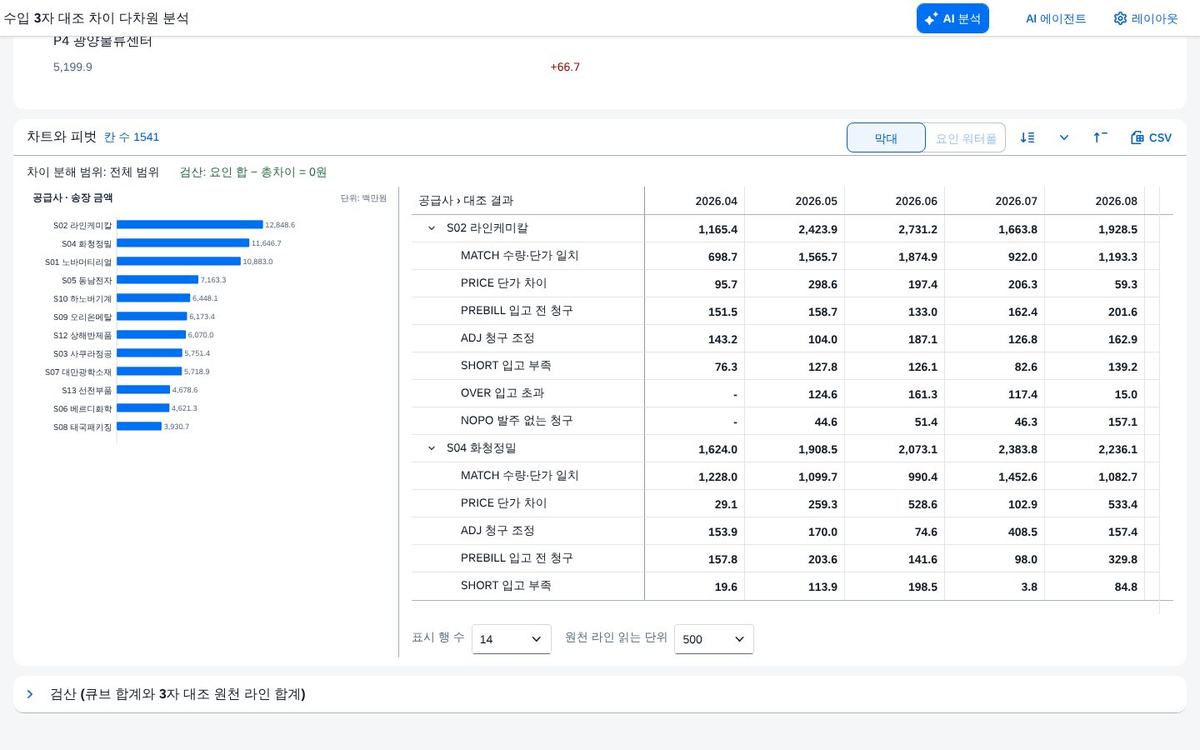Click the +66.7 value in the top card

565,67
